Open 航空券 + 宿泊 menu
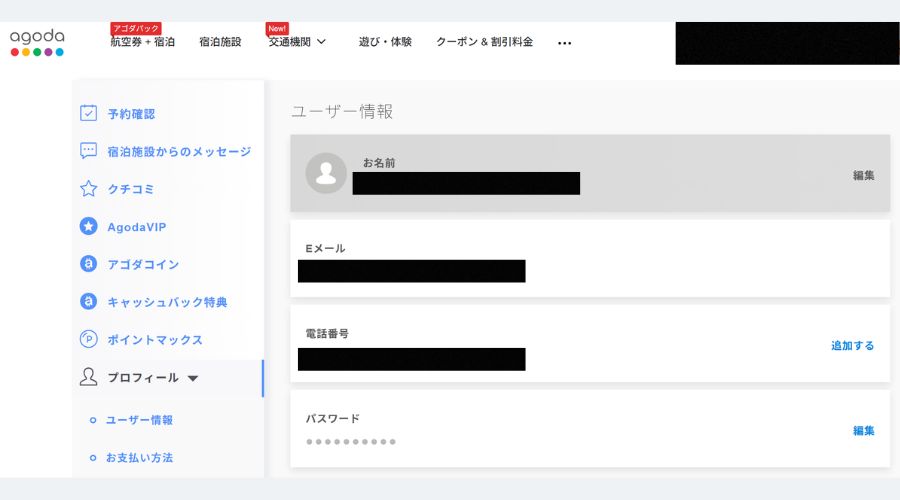900x500 pixels. [x=142, y=41]
